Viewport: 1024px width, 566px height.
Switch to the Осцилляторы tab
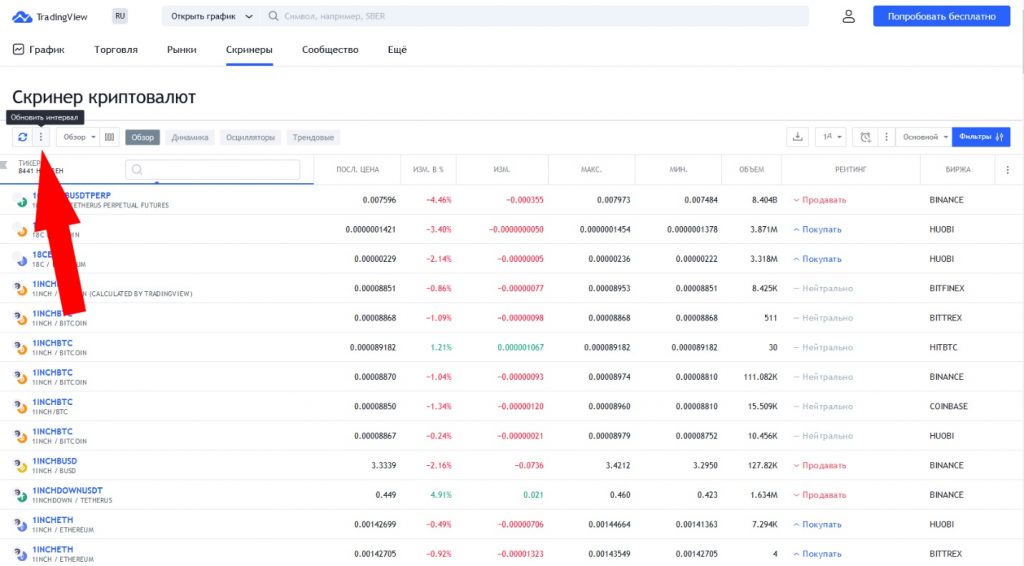click(x=251, y=137)
